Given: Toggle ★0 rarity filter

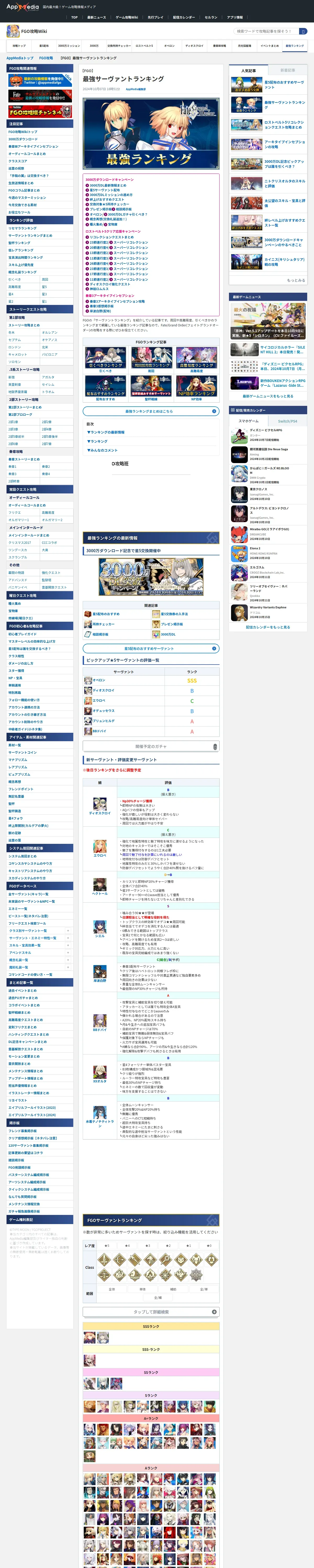Looking at the screenshot, I should pyautogui.click(x=209, y=1246).
